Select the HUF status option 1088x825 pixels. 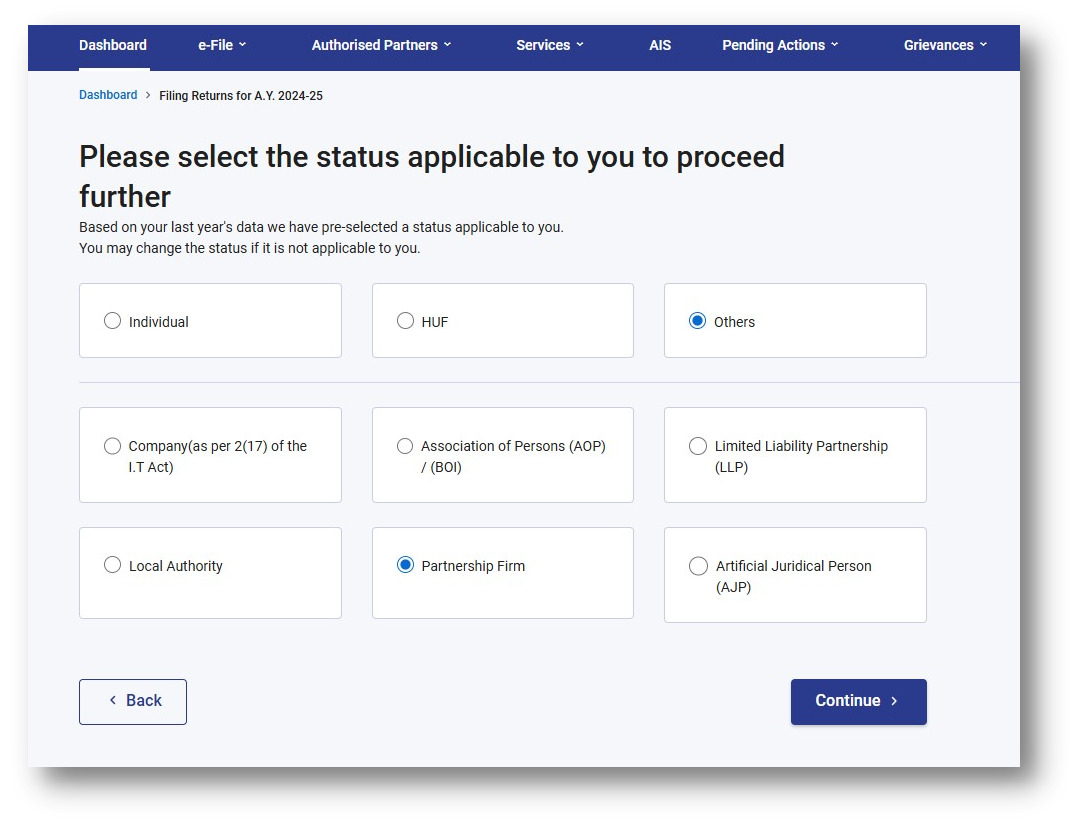(405, 320)
